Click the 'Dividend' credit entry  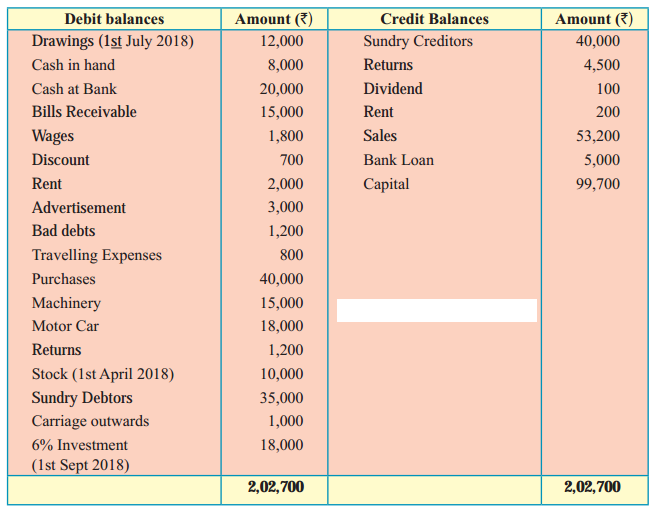click(393, 89)
